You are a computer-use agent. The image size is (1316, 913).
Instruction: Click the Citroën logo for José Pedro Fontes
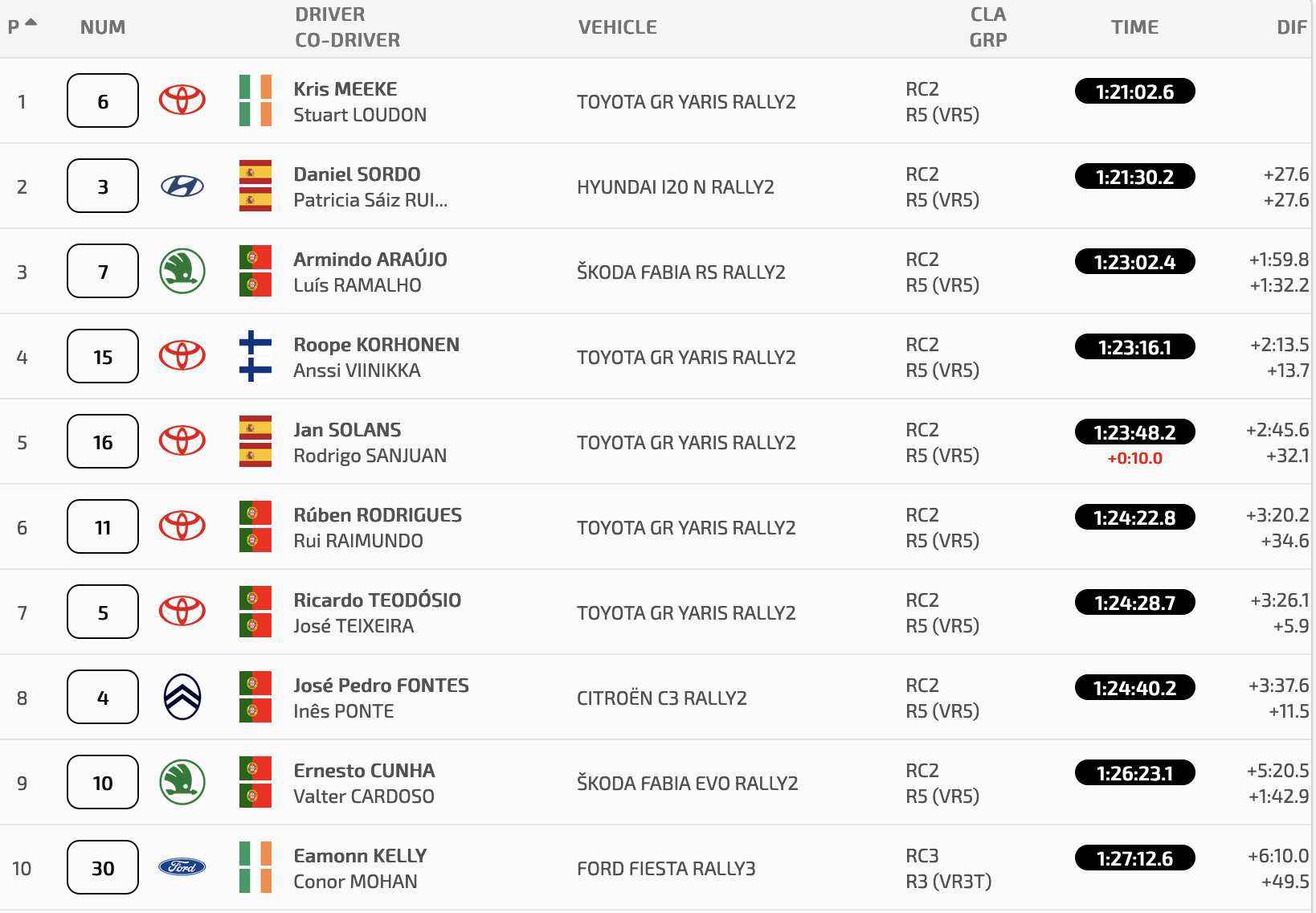click(x=182, y=697)
